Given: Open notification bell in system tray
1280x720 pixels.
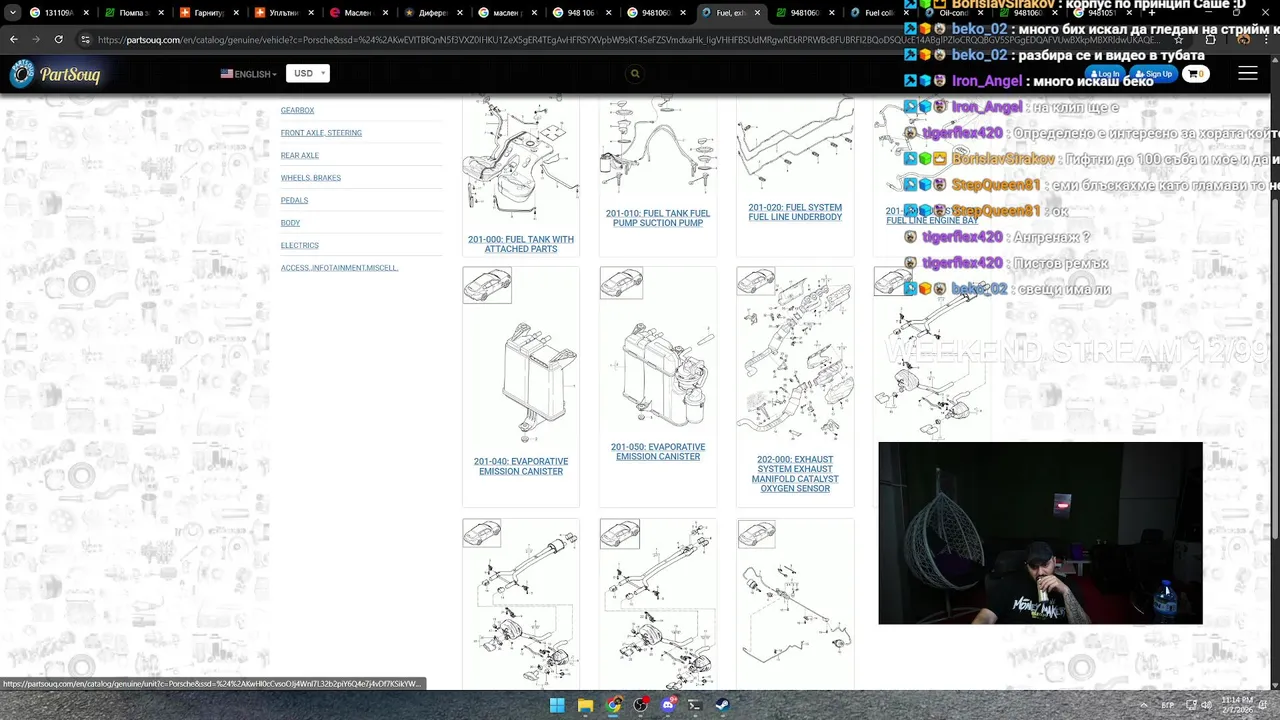Looking at the screenshot, I should pos(1264,705).
